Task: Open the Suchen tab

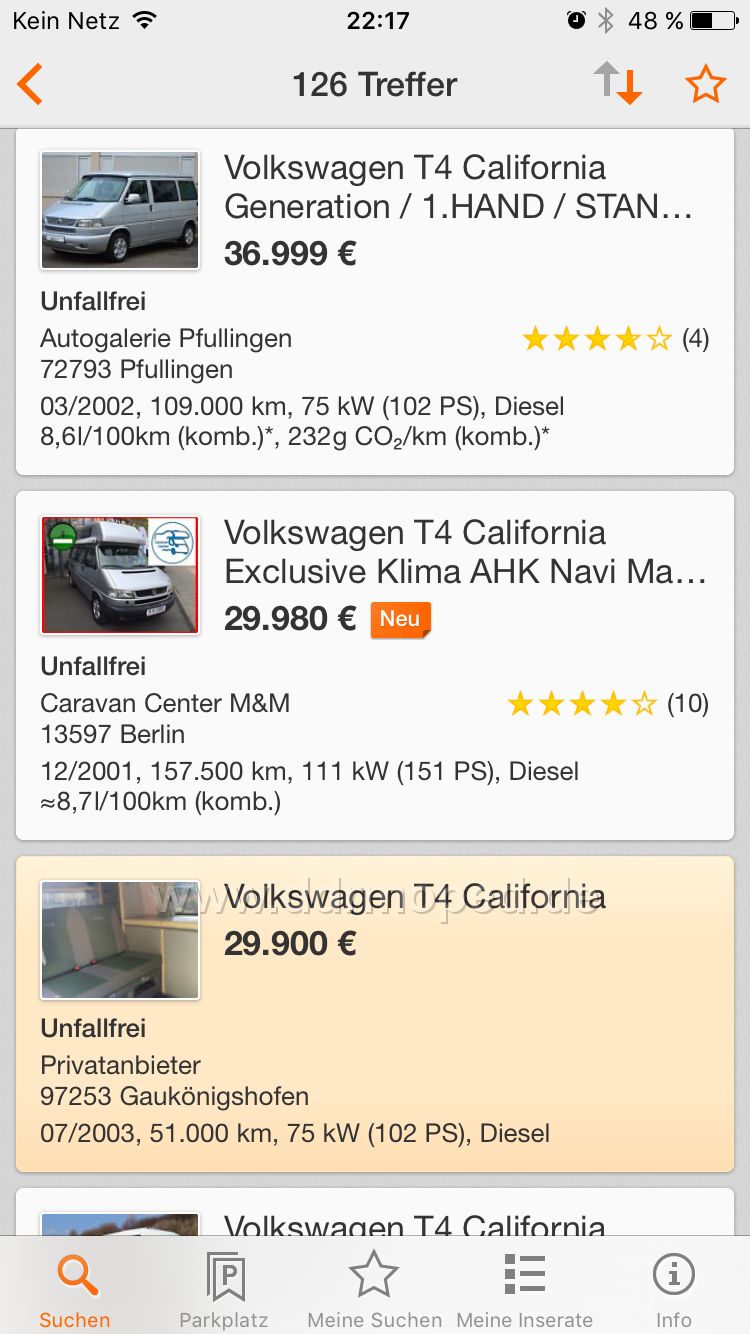Action: (x=75, y=1290)
